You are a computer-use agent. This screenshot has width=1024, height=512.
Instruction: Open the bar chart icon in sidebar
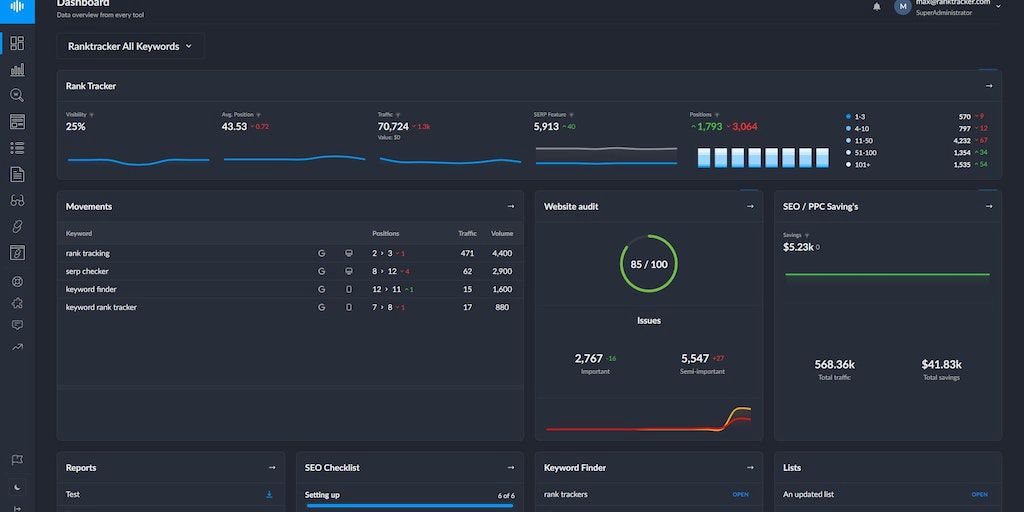(17, 70)
